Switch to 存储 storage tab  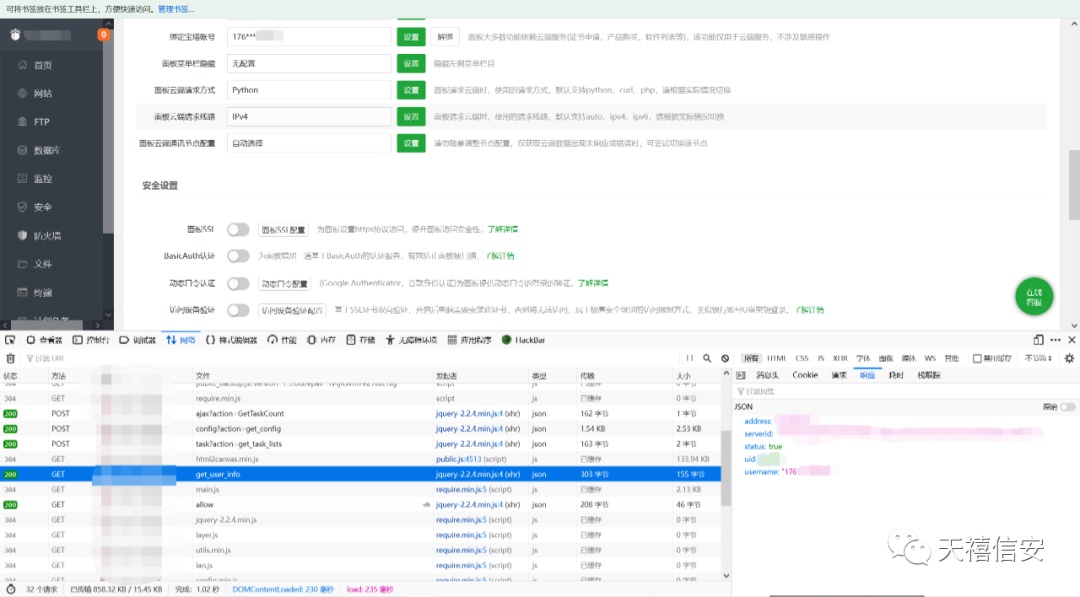pos(361,340)
